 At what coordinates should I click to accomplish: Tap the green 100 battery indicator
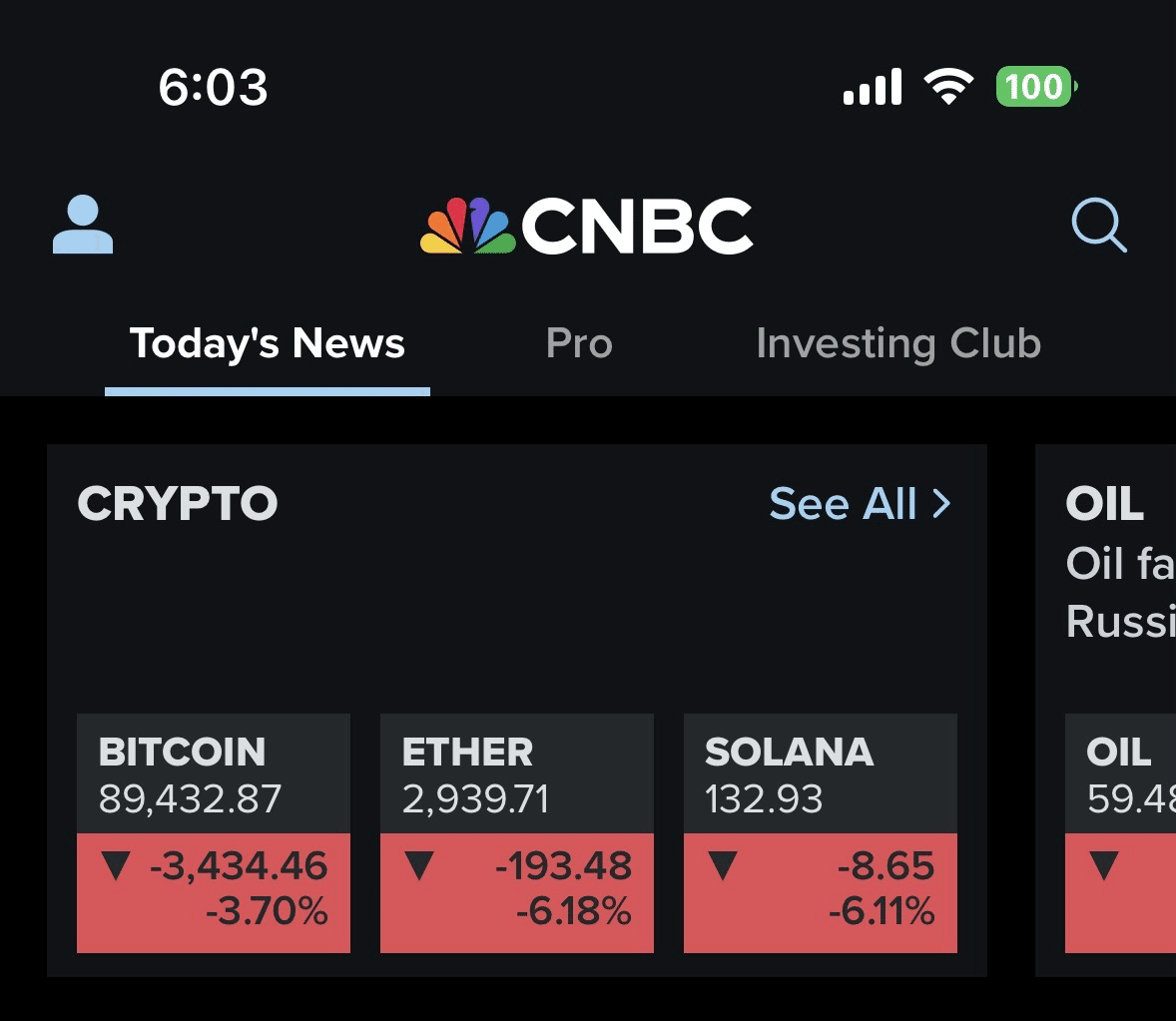pos(1035,88)
